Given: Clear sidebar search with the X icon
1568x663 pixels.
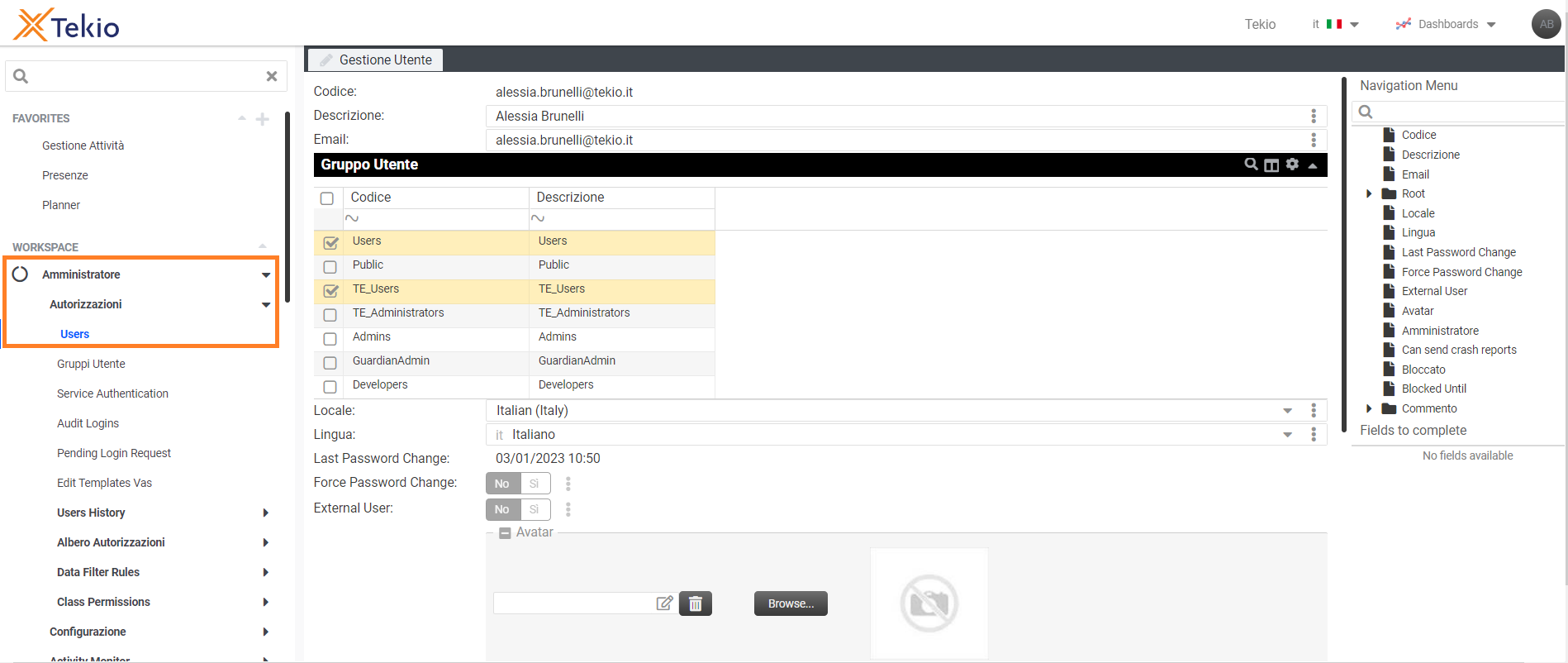Looking at the screenshot, I should tap(271, 76).
